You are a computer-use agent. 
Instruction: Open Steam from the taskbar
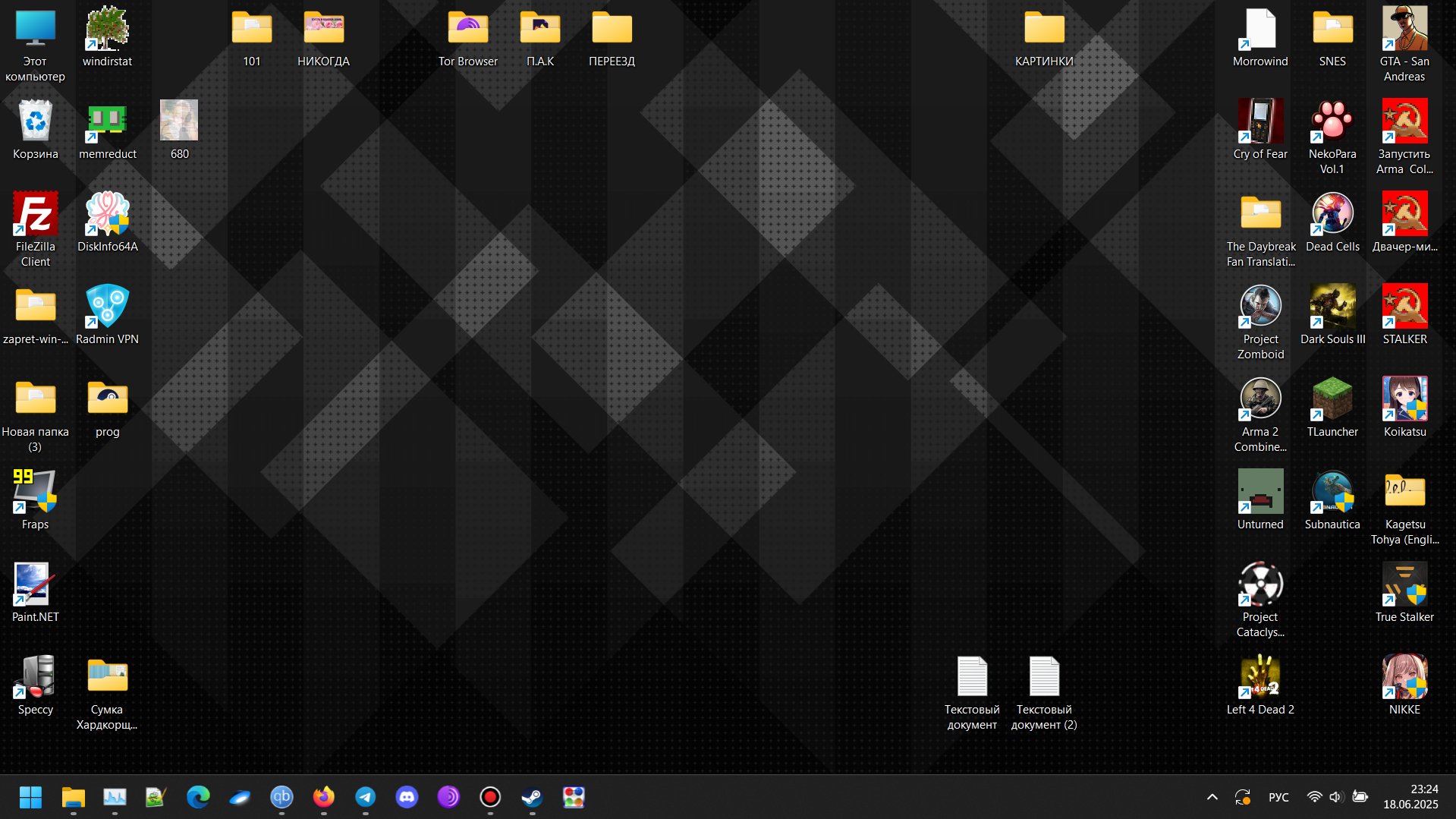click(532, 797)
